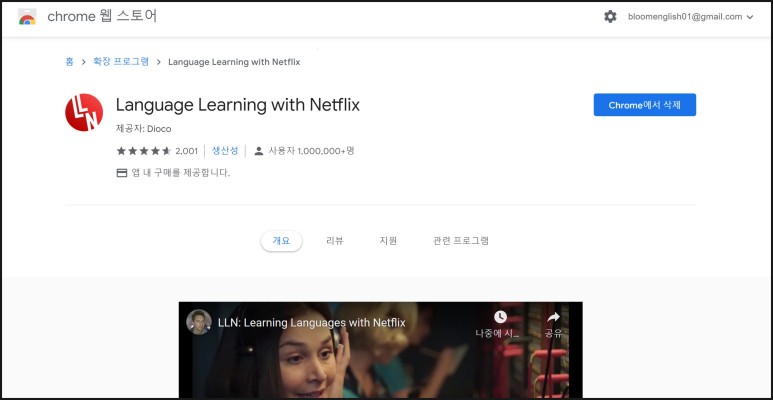Open the 생산성 category link
The width and height of the screenshot is (773, 400).
click(225, 150)
